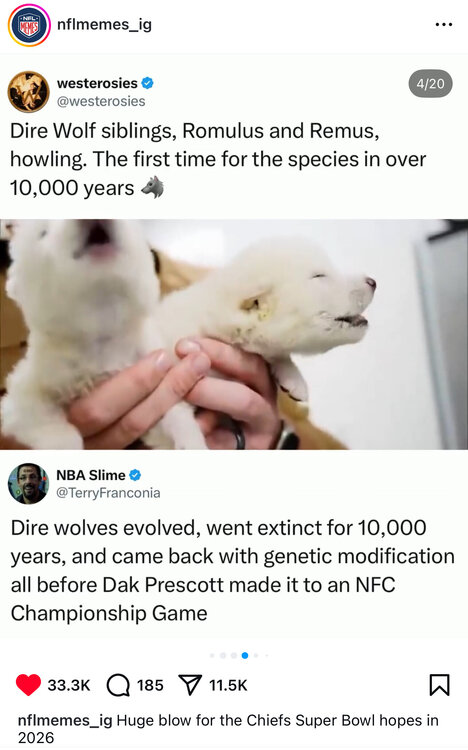Click the NBA Slime profile picture
The image size is (468, 750).
(x=28, y=484)
